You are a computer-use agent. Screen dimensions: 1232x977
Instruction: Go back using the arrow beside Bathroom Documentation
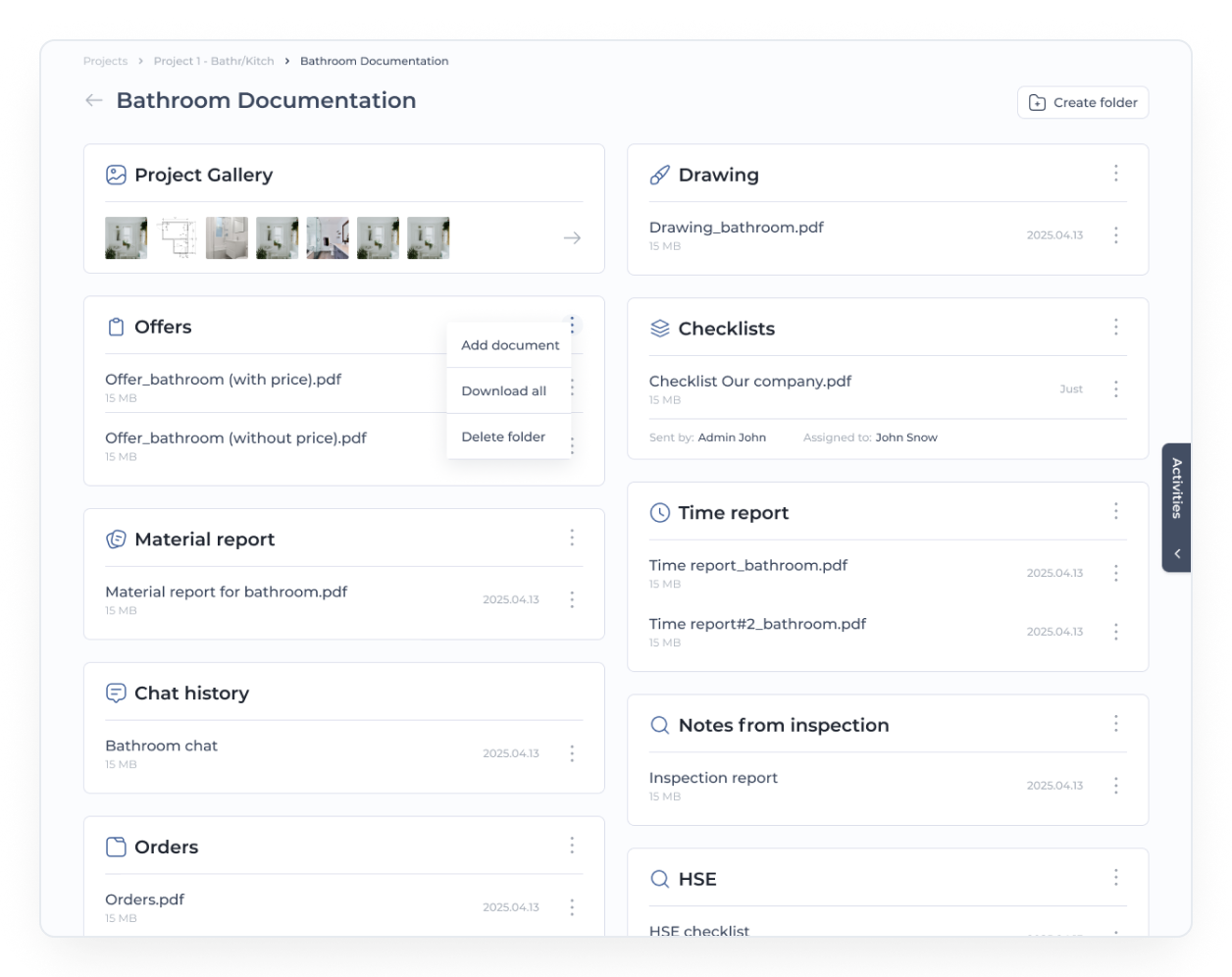[94, 100]
